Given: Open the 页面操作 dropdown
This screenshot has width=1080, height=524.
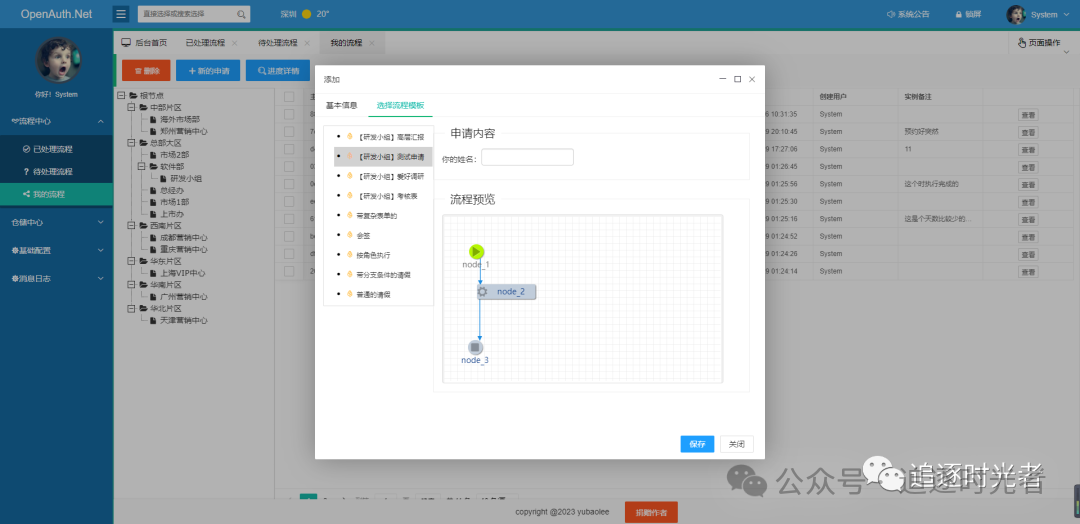Looking at the screenshot, I should (1039, 43).
